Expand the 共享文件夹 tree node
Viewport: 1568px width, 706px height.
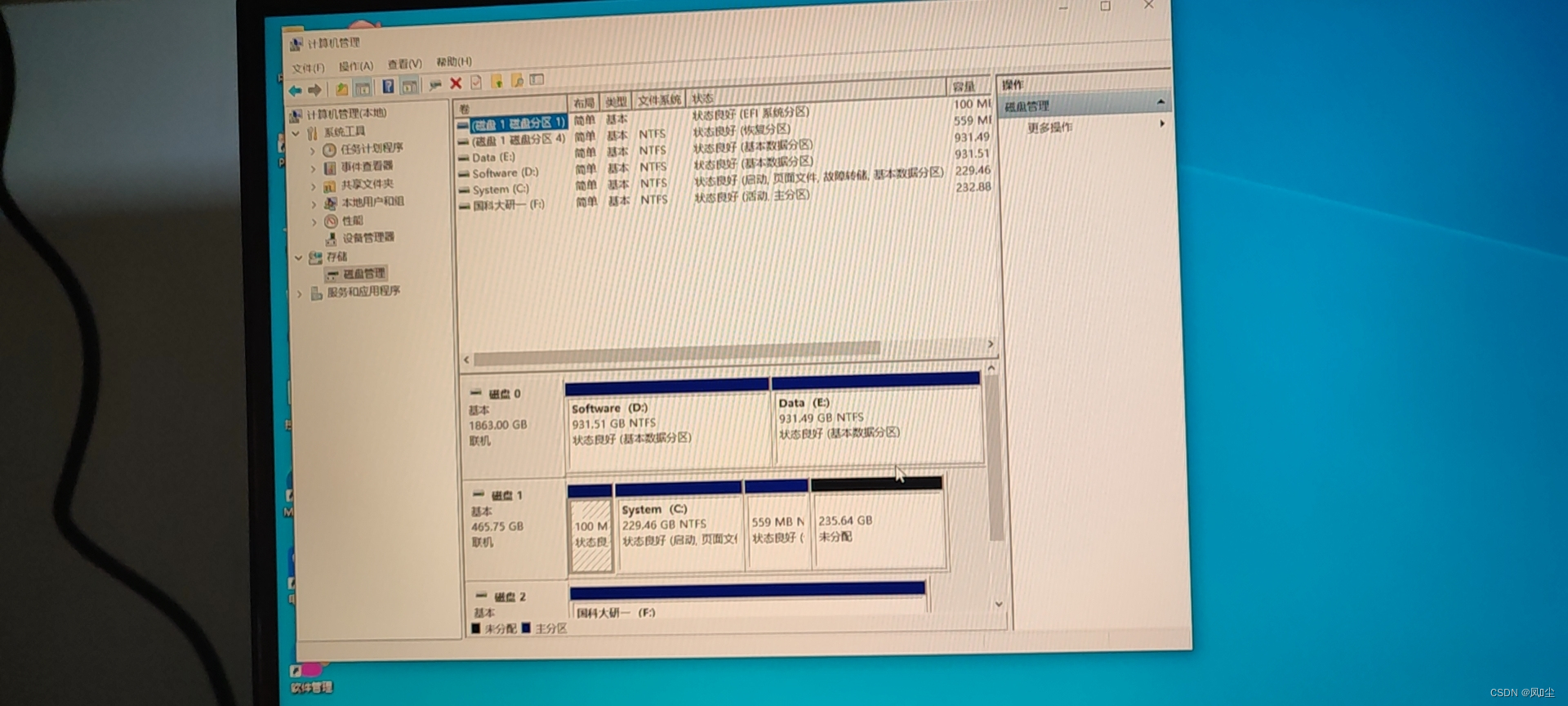click(314, 186)
